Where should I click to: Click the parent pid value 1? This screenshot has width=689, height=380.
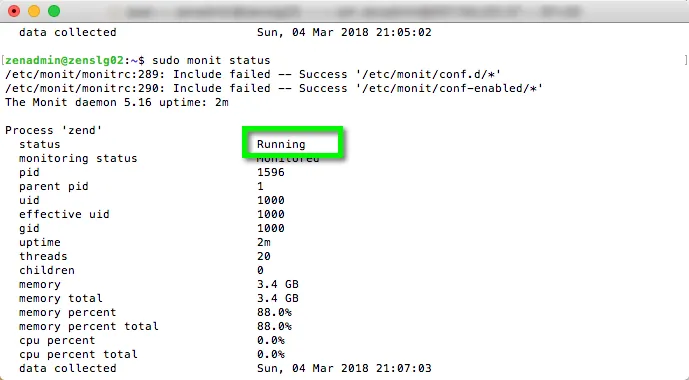point(260,186)
